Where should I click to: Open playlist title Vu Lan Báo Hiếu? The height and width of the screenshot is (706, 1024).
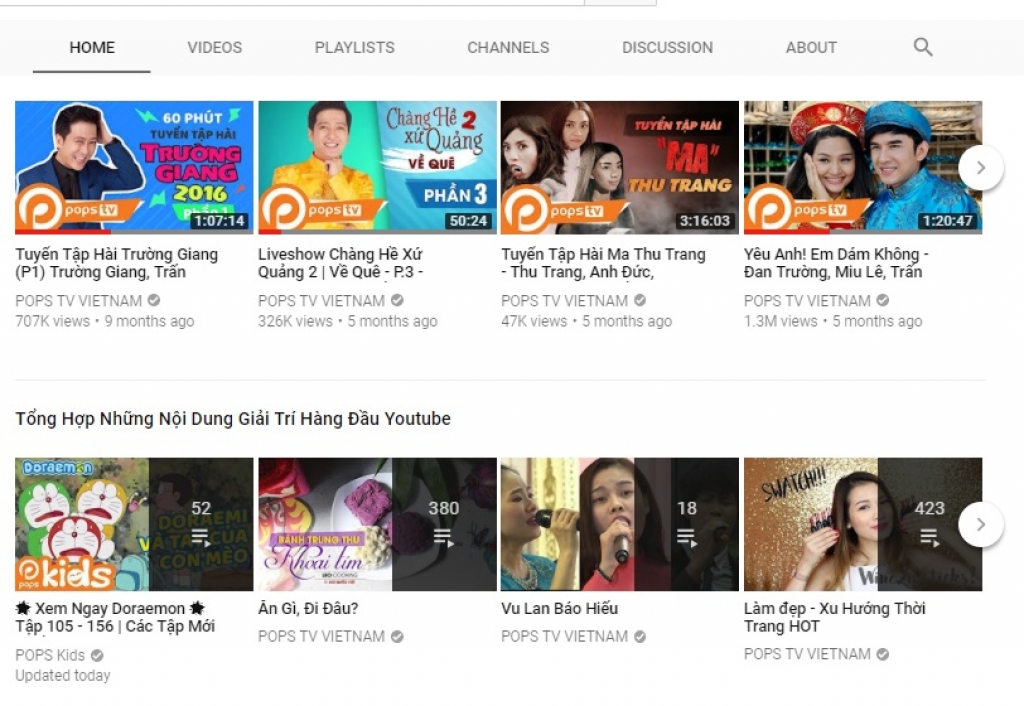(x=560, y=608)
